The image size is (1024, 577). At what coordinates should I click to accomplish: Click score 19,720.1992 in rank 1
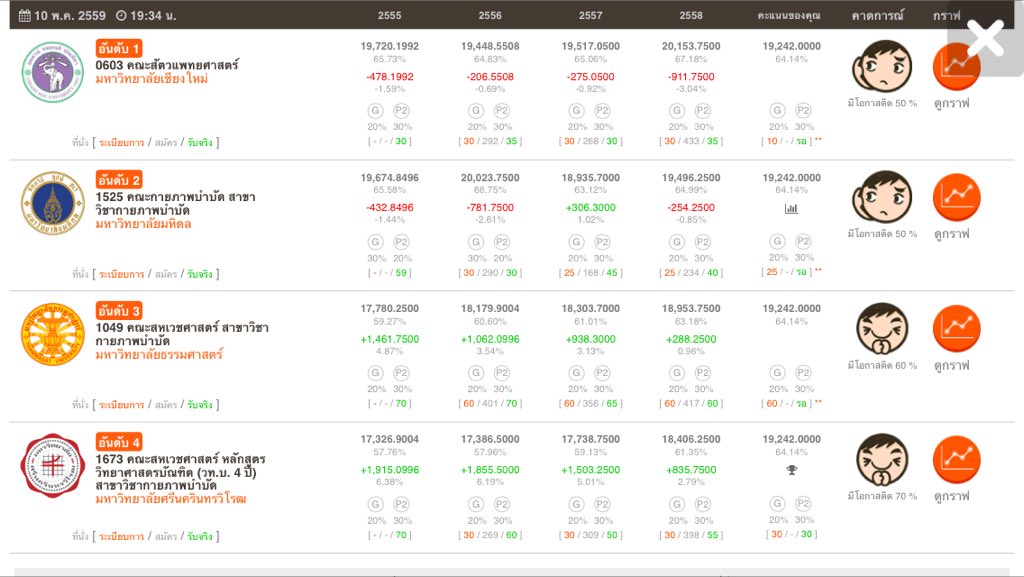[x=389, y=46]
